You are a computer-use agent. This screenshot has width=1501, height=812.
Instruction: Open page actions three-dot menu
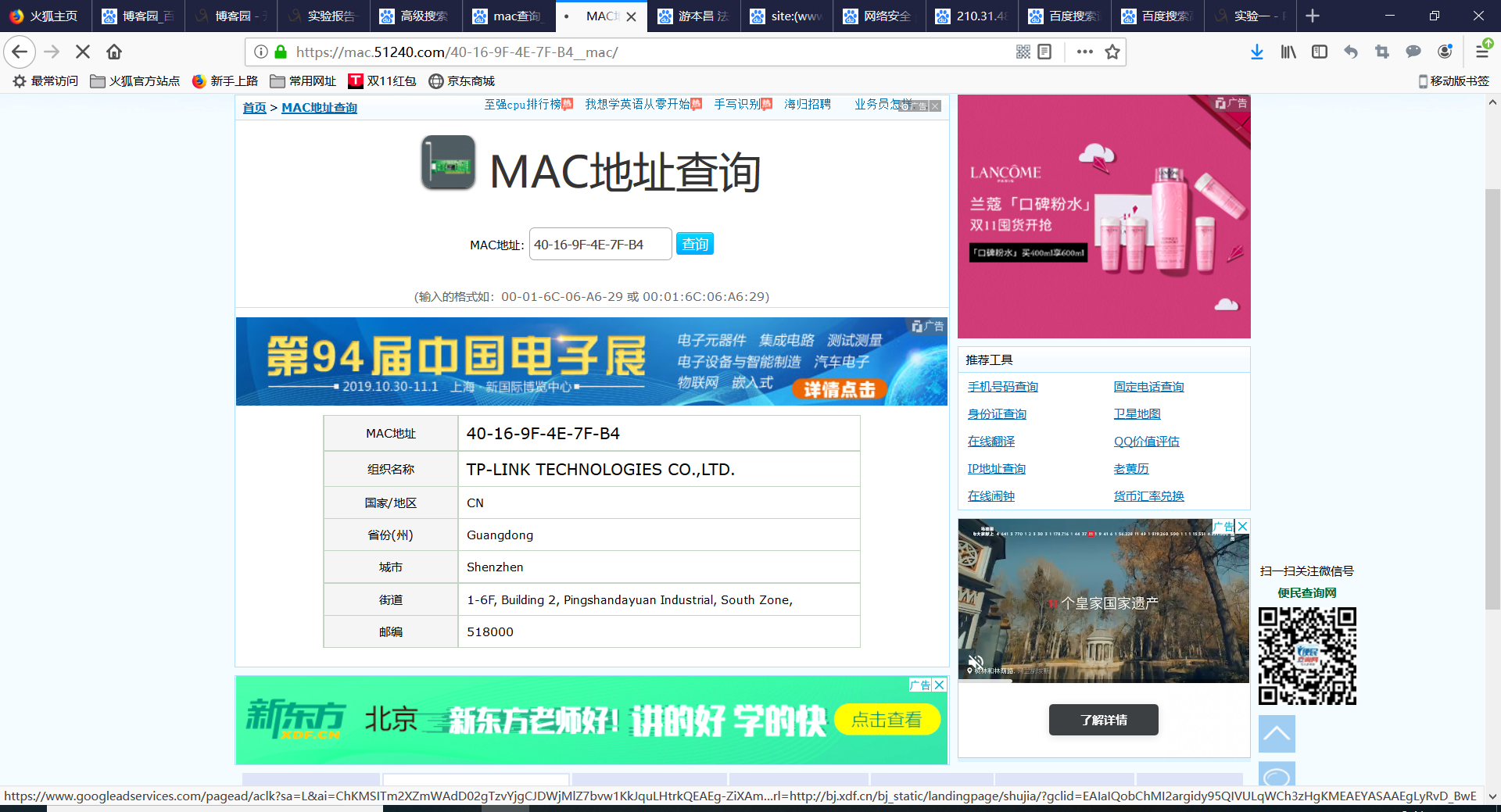tap(1084, 52)
